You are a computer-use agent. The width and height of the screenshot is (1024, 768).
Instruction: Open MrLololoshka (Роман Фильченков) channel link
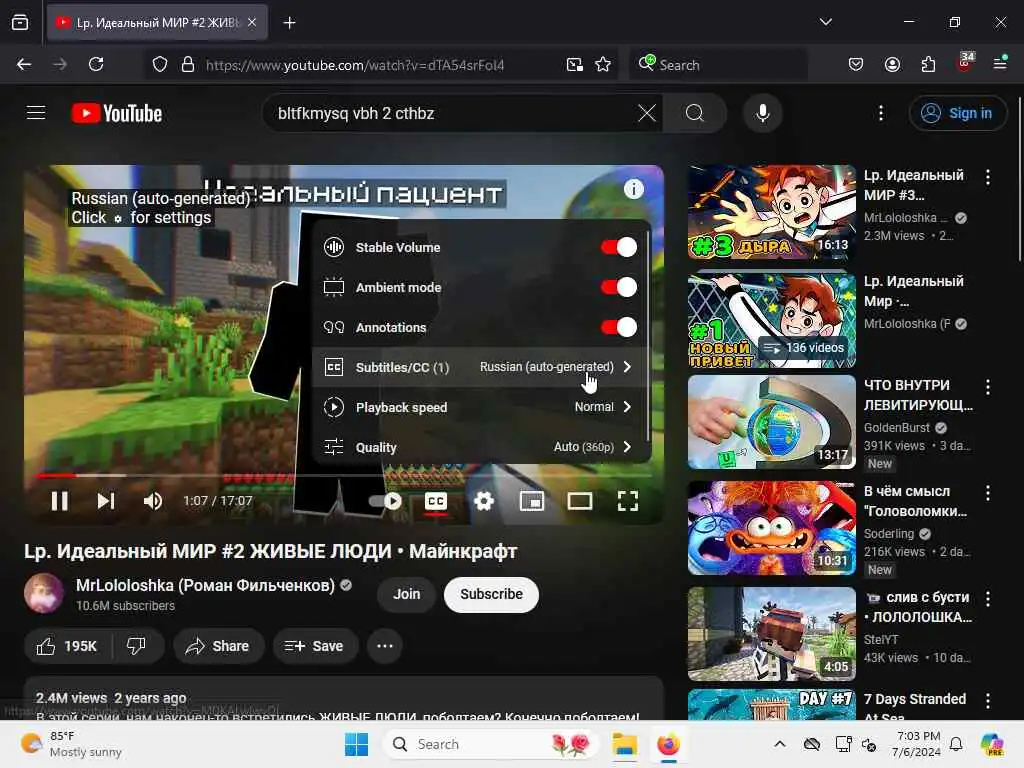coord(205,585)
